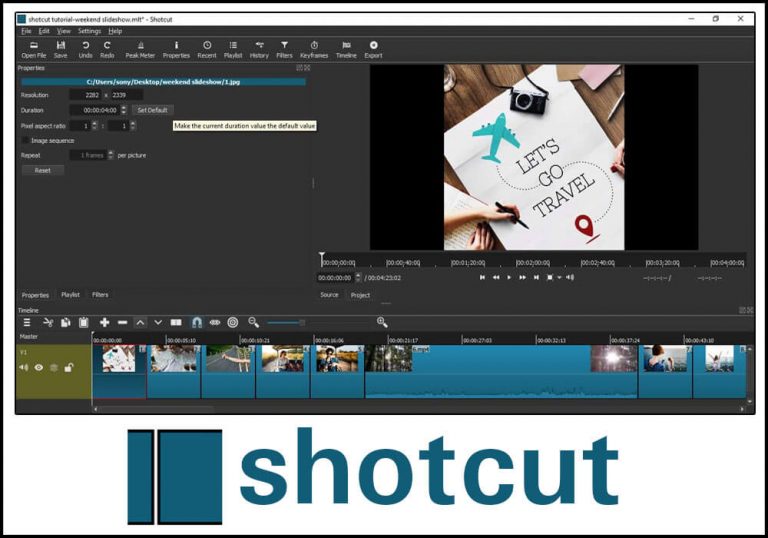768x538 pixels.
Task: Open the History panel
Action: pos(259,49)
